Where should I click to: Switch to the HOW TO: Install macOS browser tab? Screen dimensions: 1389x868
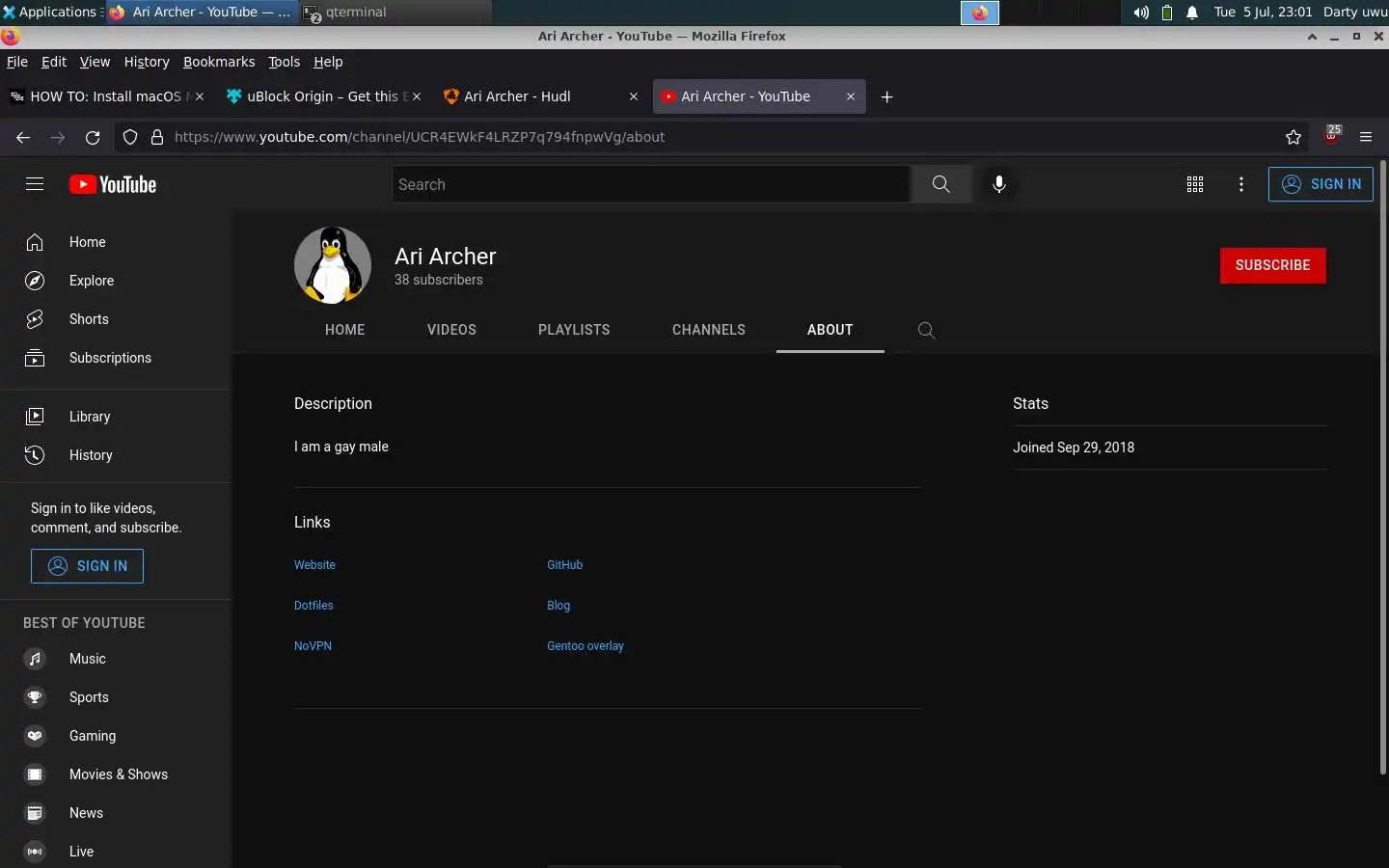tap(106, 96)
